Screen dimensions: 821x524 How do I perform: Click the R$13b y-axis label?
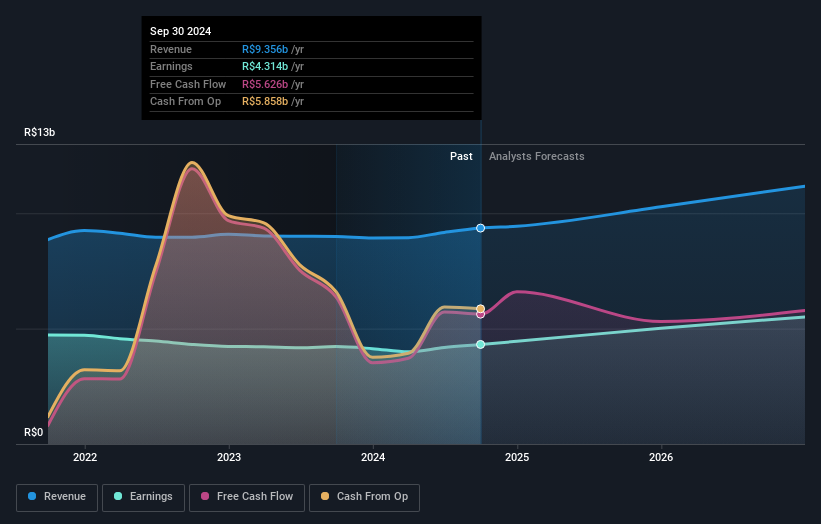[39, 132]
